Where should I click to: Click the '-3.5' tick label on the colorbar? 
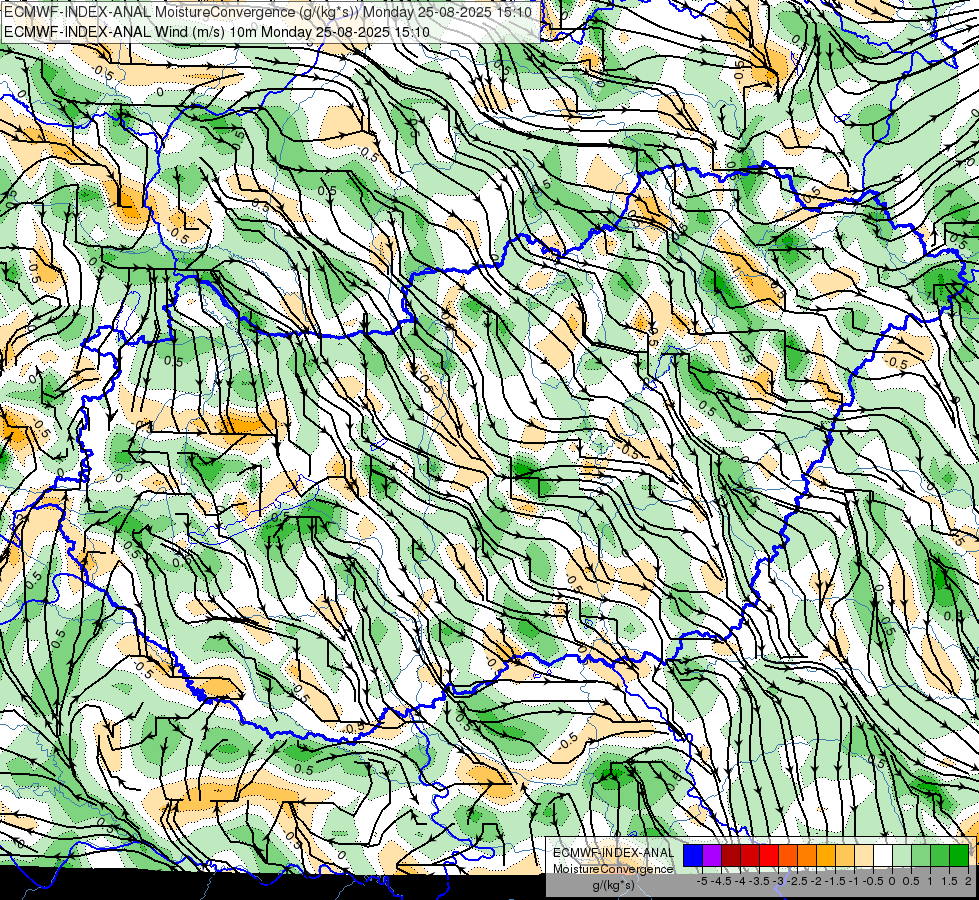(759, 881)
